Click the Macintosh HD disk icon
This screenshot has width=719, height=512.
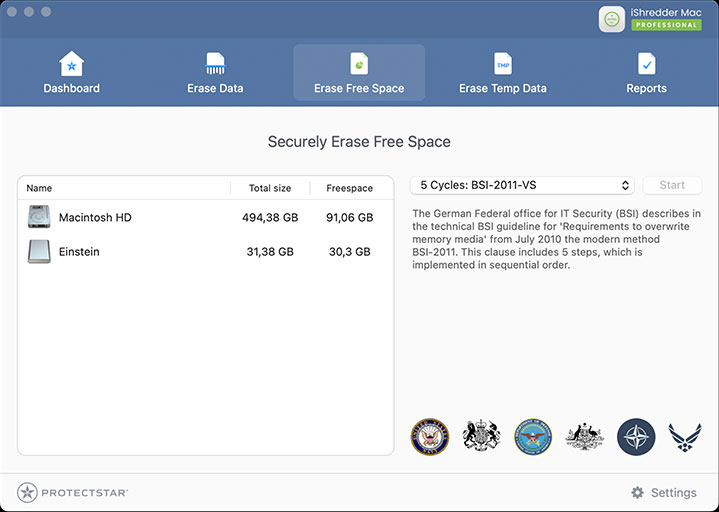(39, 217)
